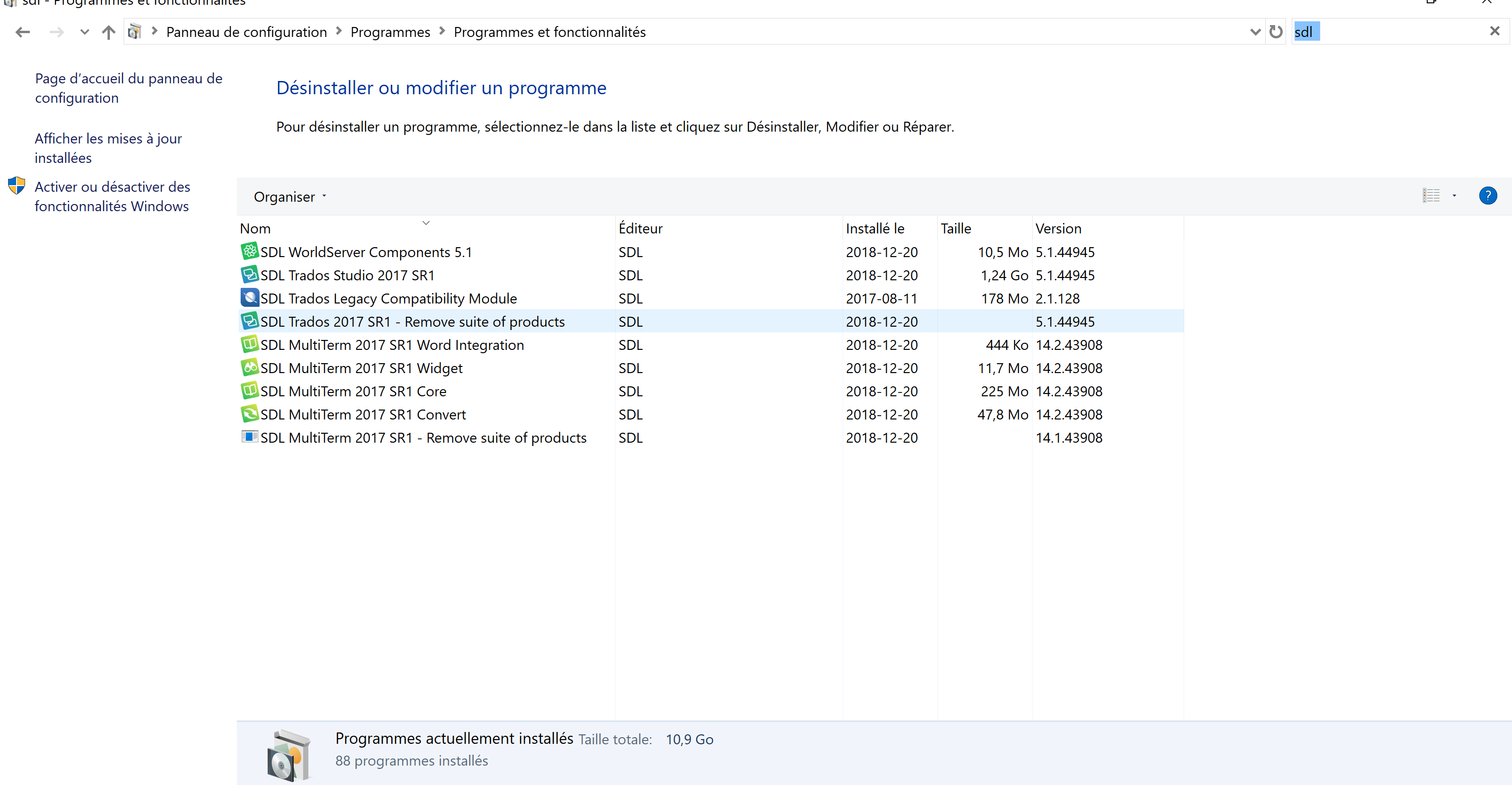
Task: Open the recent locations dropdown arrow
Action: (x=84, y=32)
